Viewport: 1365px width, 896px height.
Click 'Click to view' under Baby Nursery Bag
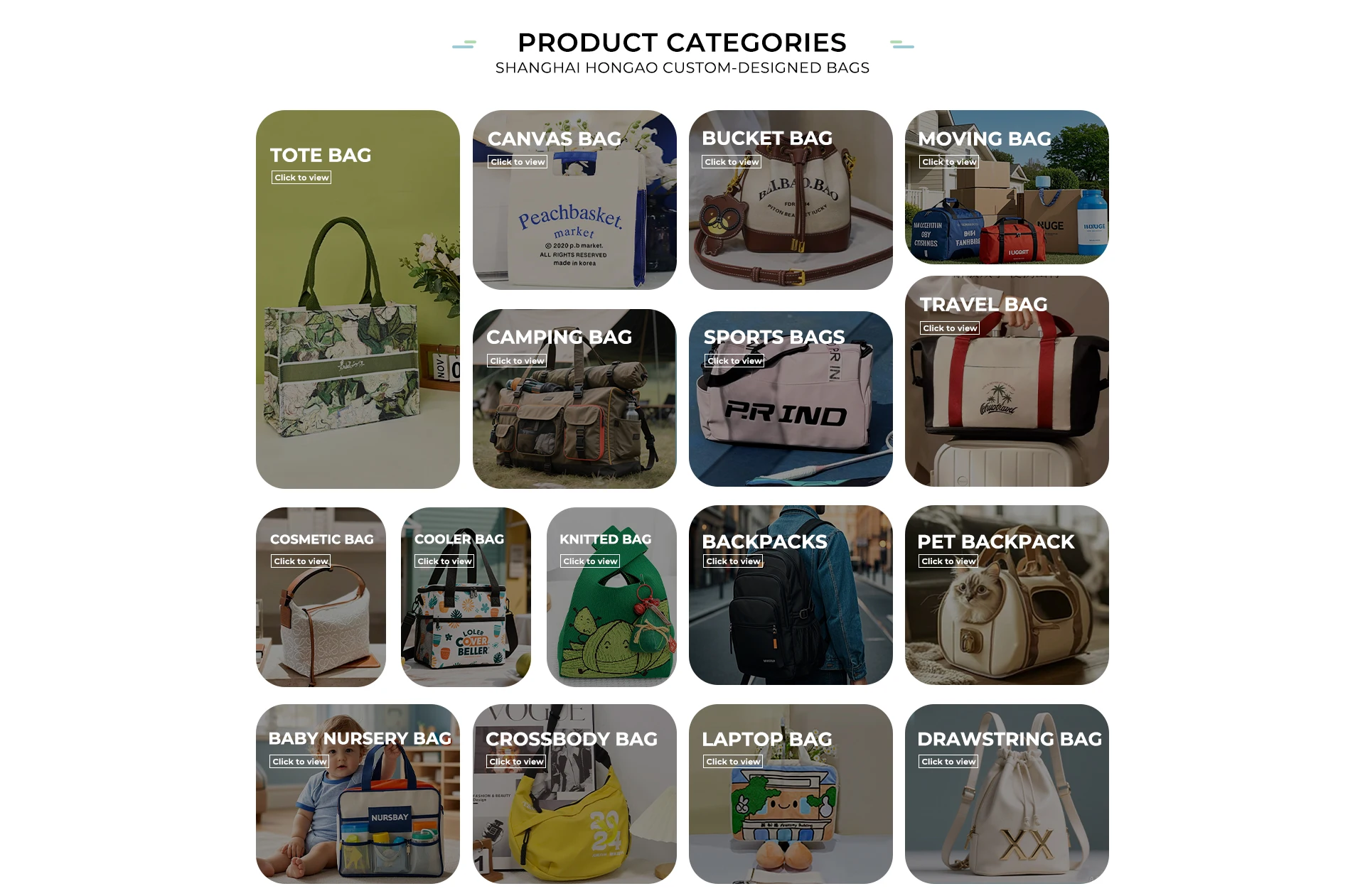tap(299, 762)
